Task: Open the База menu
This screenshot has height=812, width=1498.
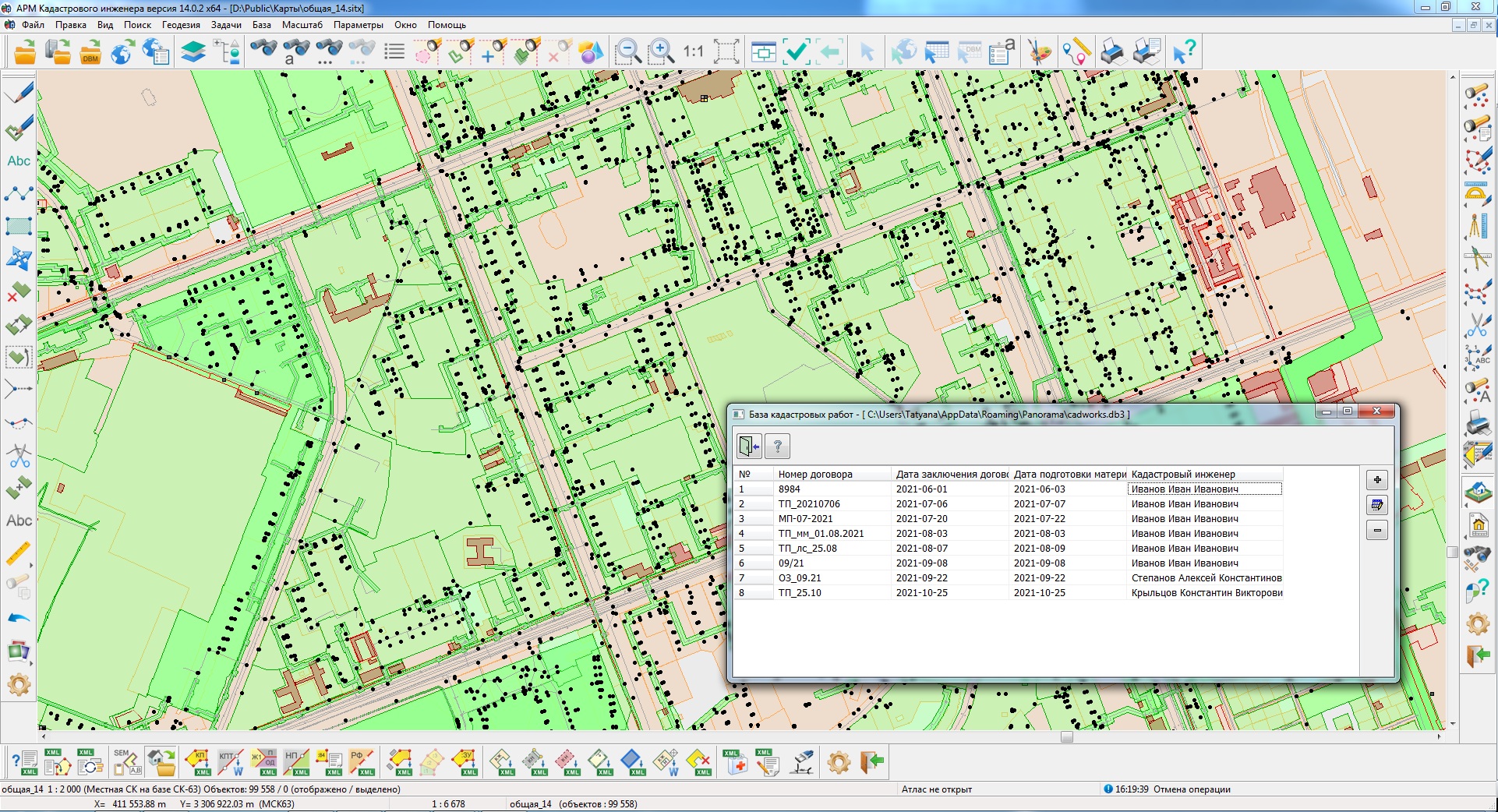Action: [262, 25]
